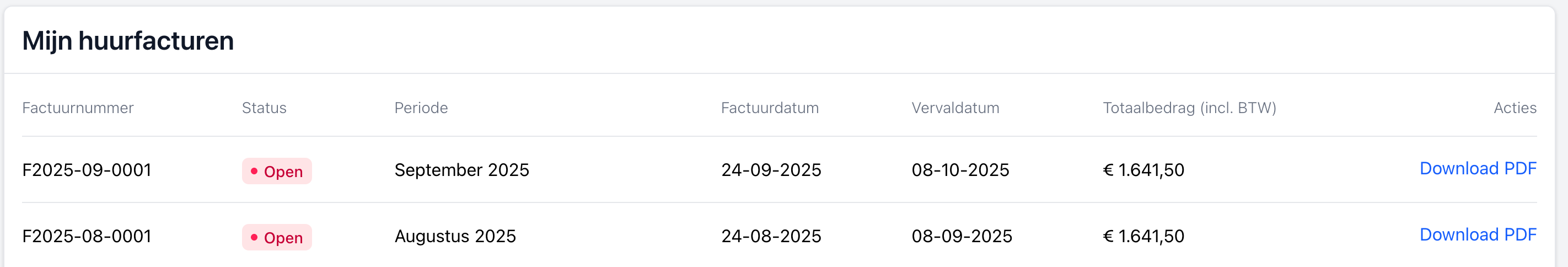Click the Mijn huurfacturen heading
The image size is (1568, 267).
pyautogui.click(x=128, y=41)
